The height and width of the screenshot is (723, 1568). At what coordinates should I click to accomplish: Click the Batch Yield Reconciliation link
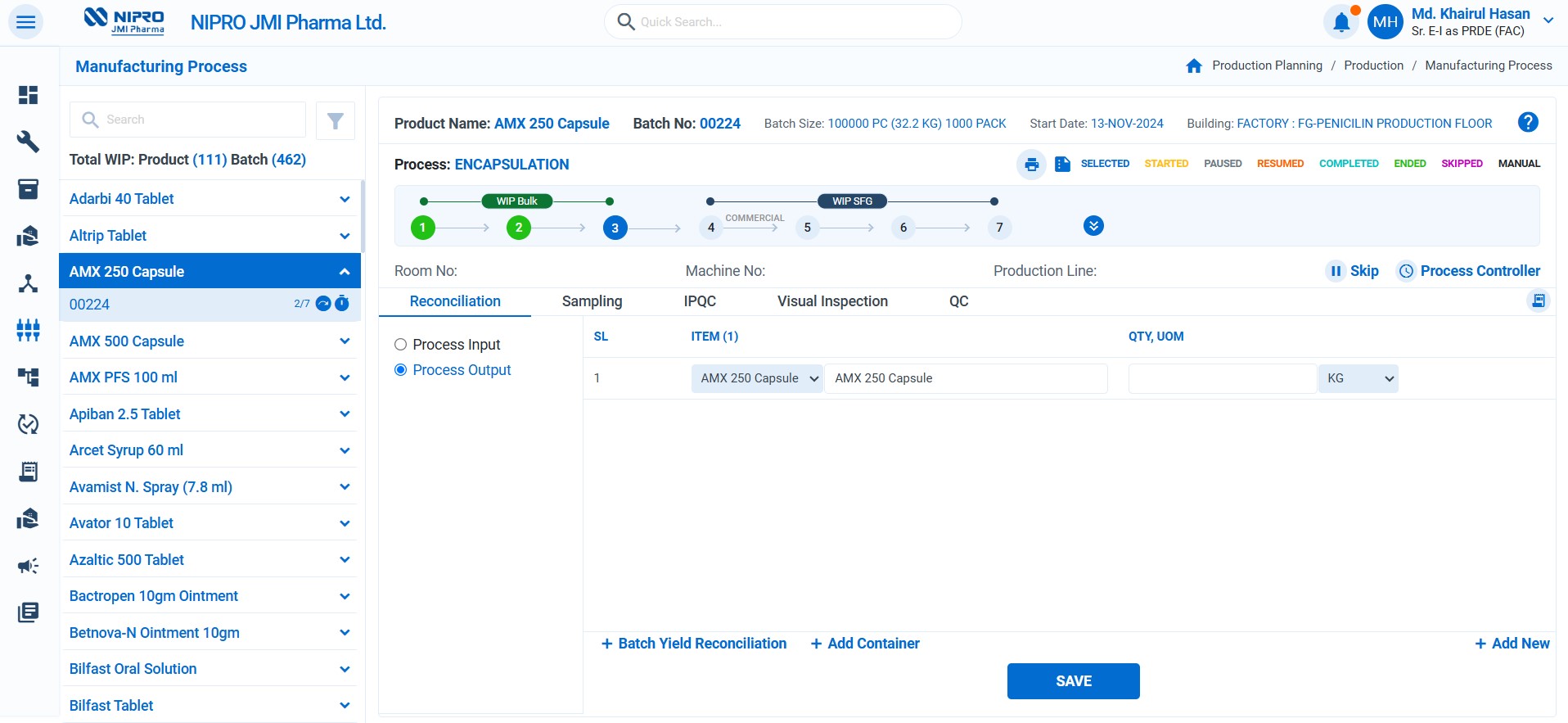[694, 644]
